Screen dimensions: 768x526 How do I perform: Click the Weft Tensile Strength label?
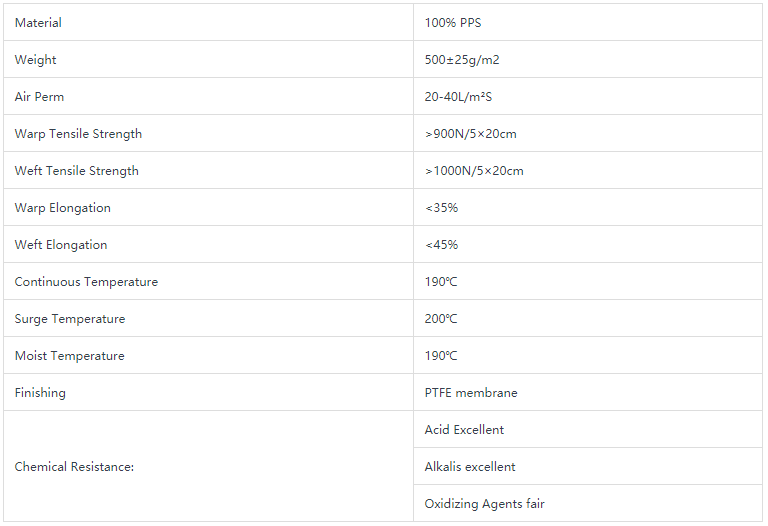click(x=76, y=171)
